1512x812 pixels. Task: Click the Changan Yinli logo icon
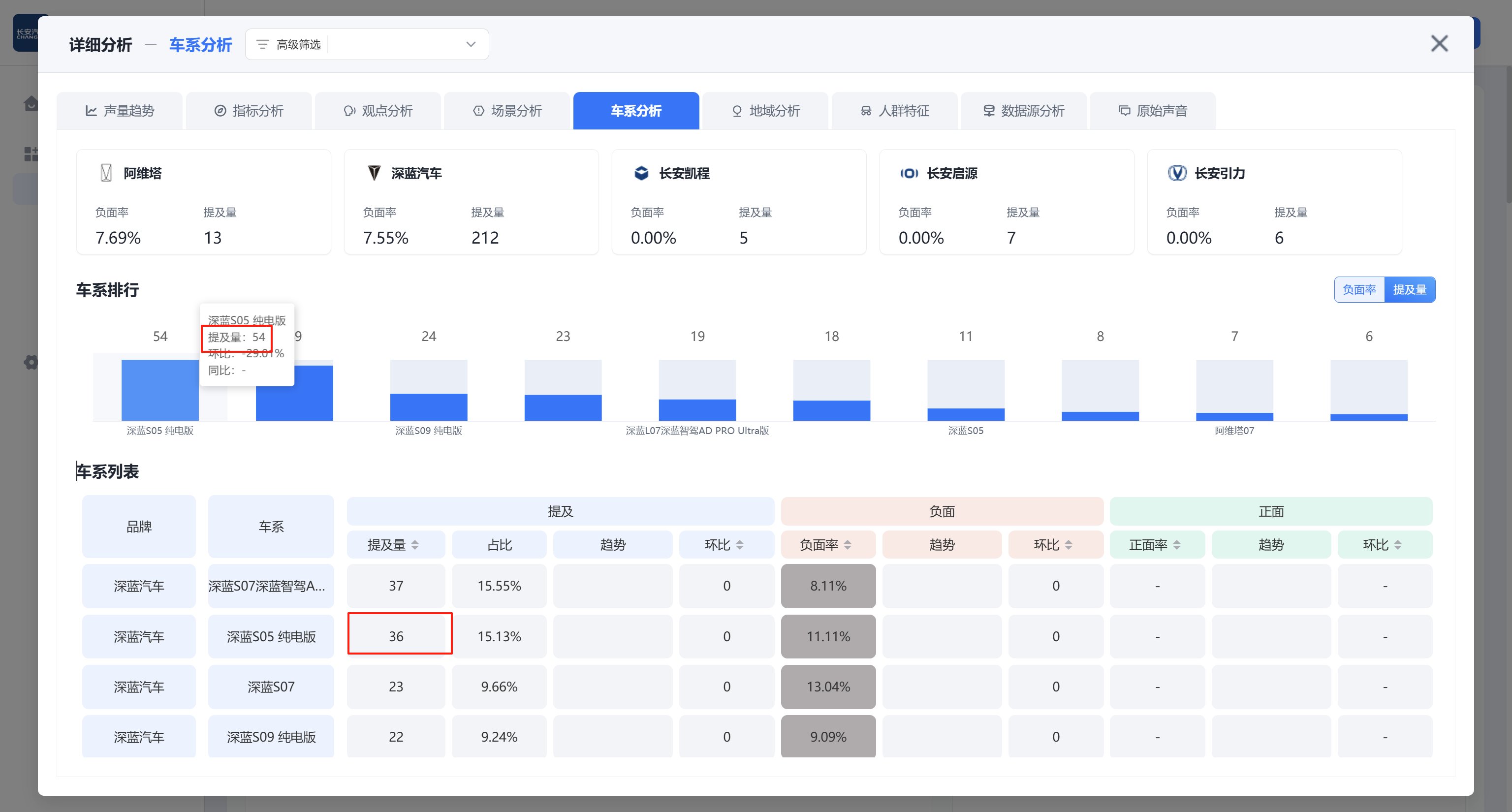[x=1176, y=173]
